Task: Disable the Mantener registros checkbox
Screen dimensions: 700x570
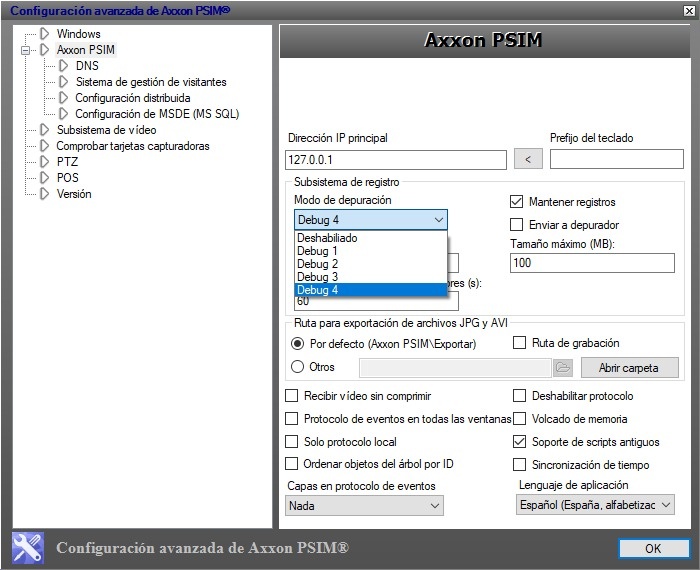Action: (517, 202)
